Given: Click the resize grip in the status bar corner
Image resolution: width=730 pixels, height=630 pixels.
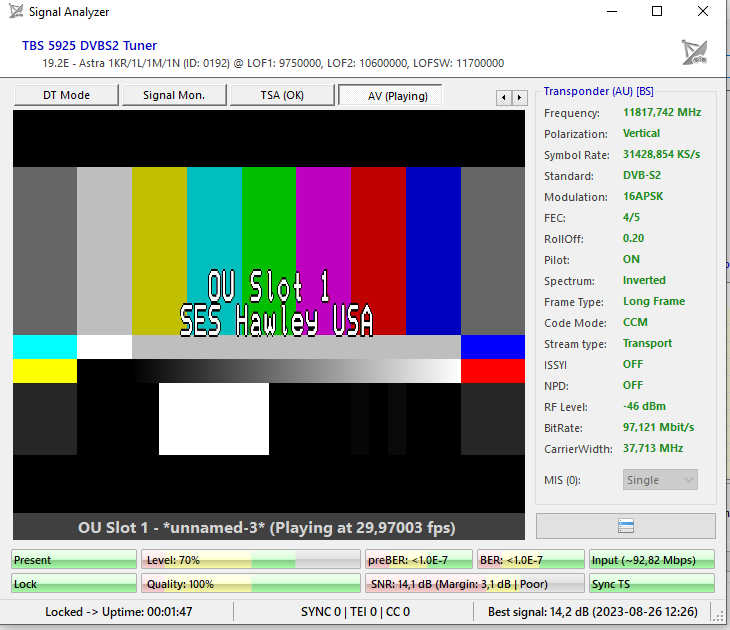Looking at the screenshot, I should click(x=717, y=616).
